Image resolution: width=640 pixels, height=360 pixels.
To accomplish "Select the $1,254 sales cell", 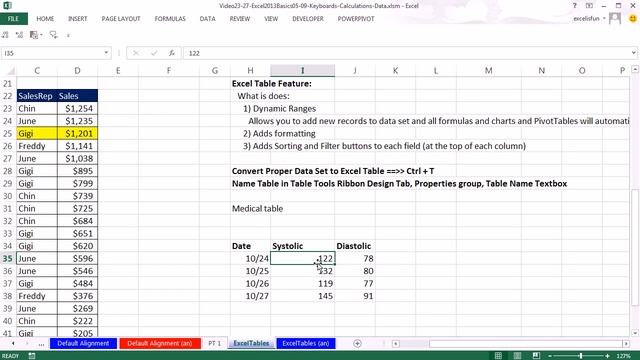I will [x=78, y=109].
